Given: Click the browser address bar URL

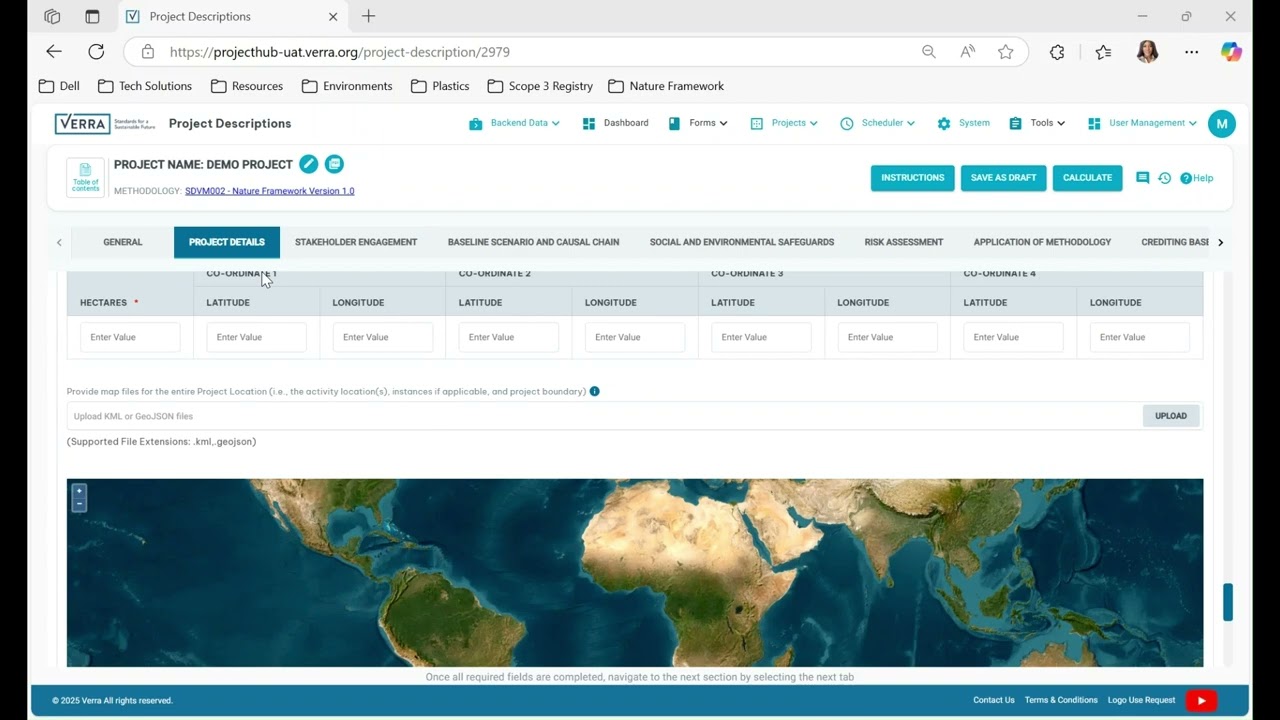Looking at the screenshot, I should tap(340, 52).
